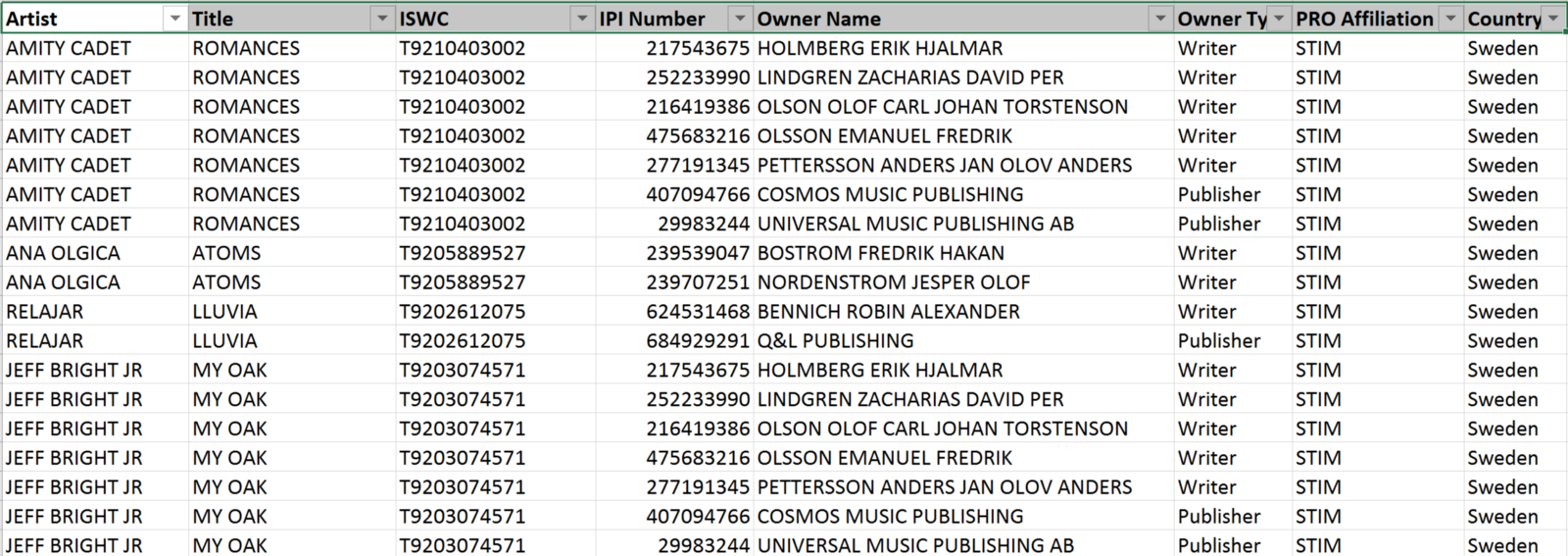Click the first ANA OLGICA artist cell

pyautogui.click(x=95, y=253)
